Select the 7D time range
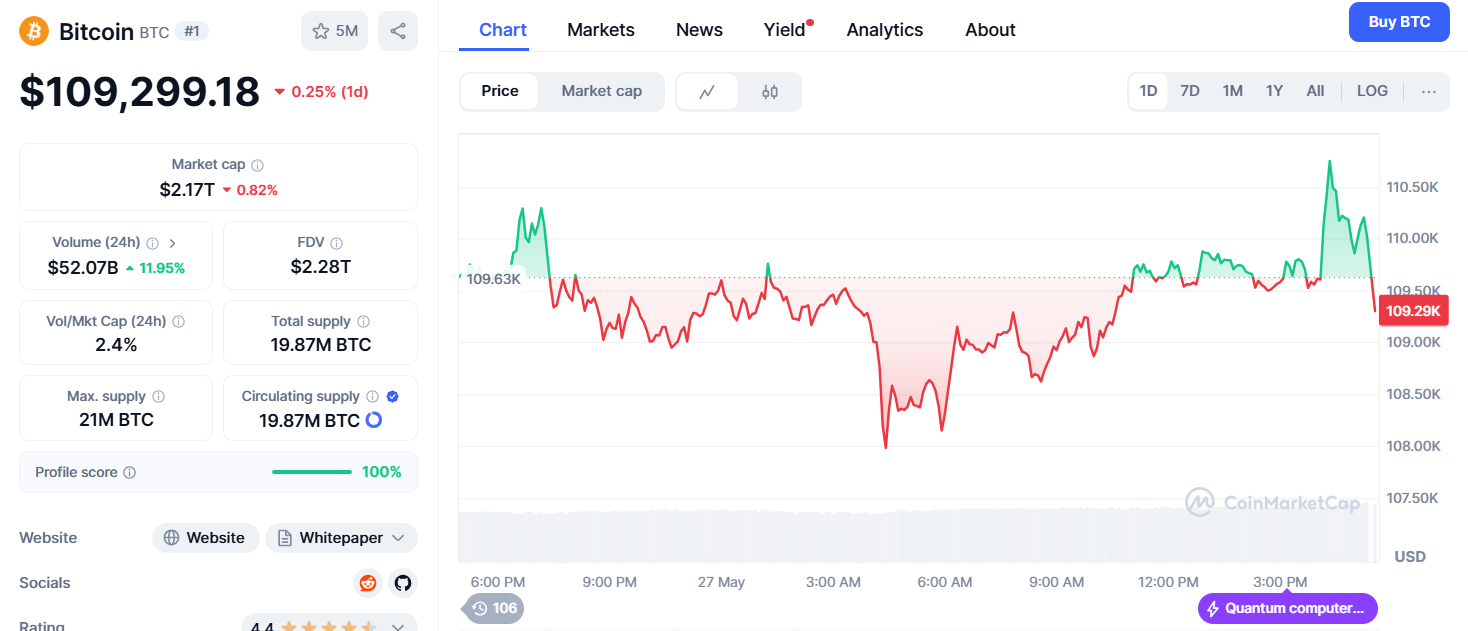Viewport: 1468px width, 631px height. pyautogui.click(x=1190, y=91)
